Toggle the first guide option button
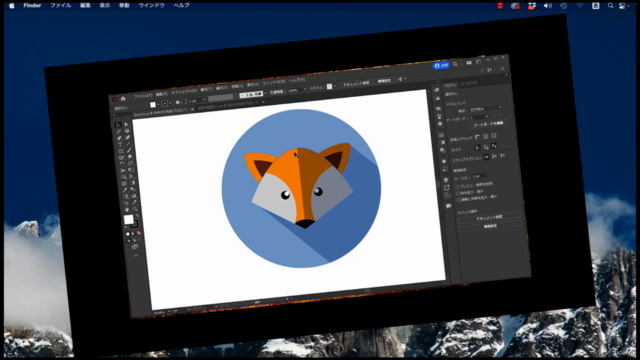Viewport: 640px width, 360px height. point(478,147)
